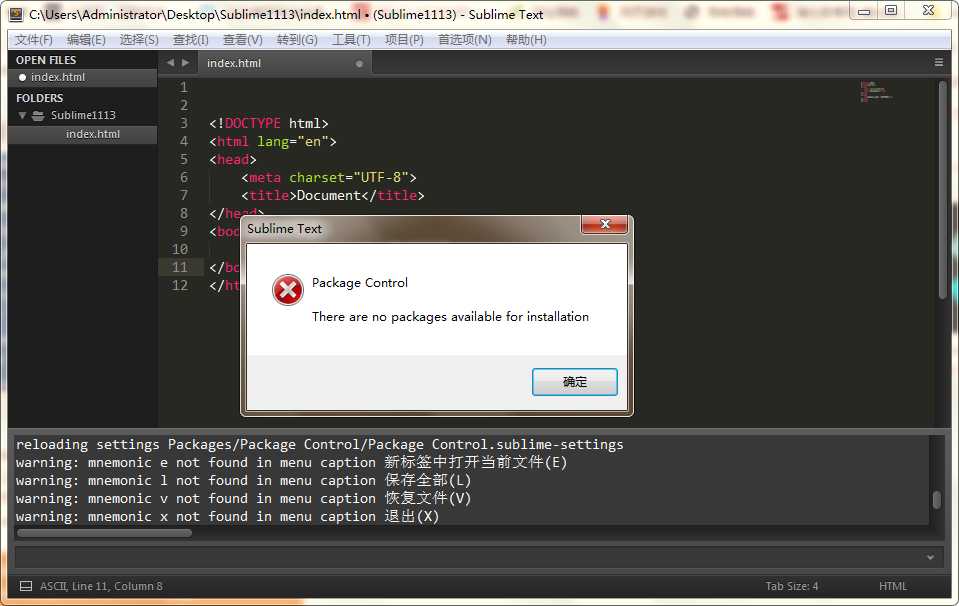The width and height of the screenshot is (959, 606).
Task: Click the editor vertical scrollbar
Action: point(942,191)
